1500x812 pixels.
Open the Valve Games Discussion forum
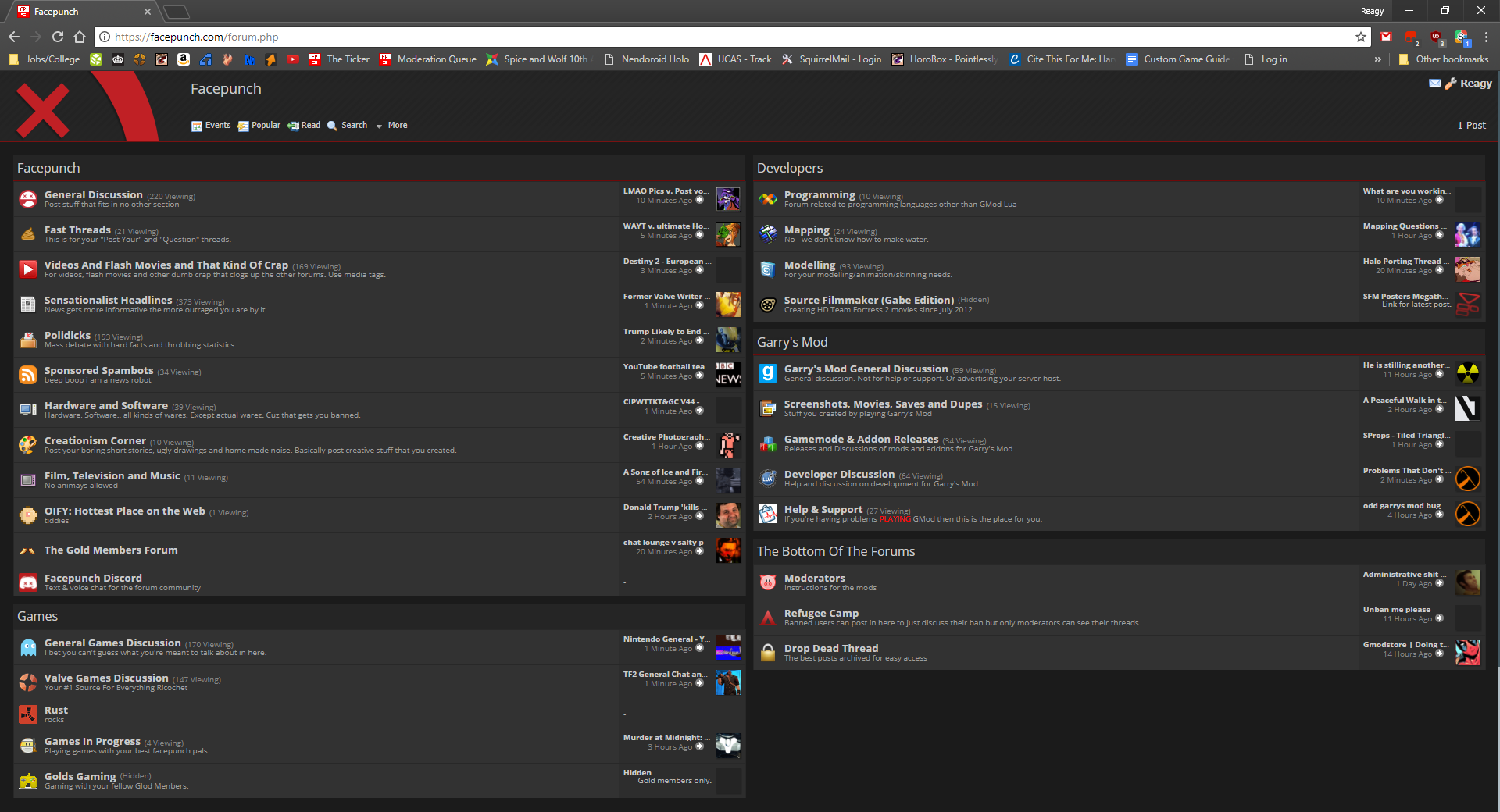click(x=106, y=678)
